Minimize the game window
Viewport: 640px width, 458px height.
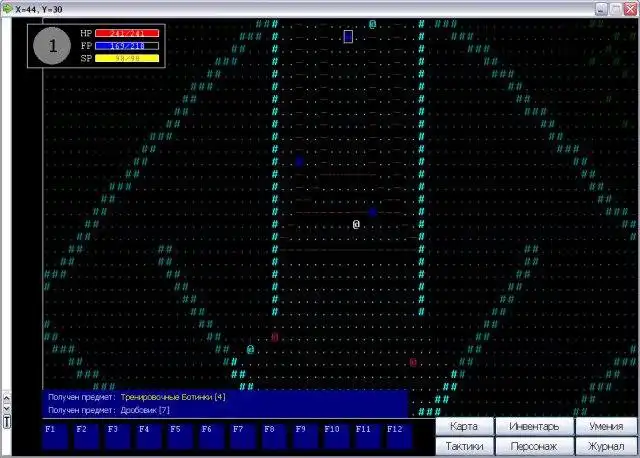601,9
